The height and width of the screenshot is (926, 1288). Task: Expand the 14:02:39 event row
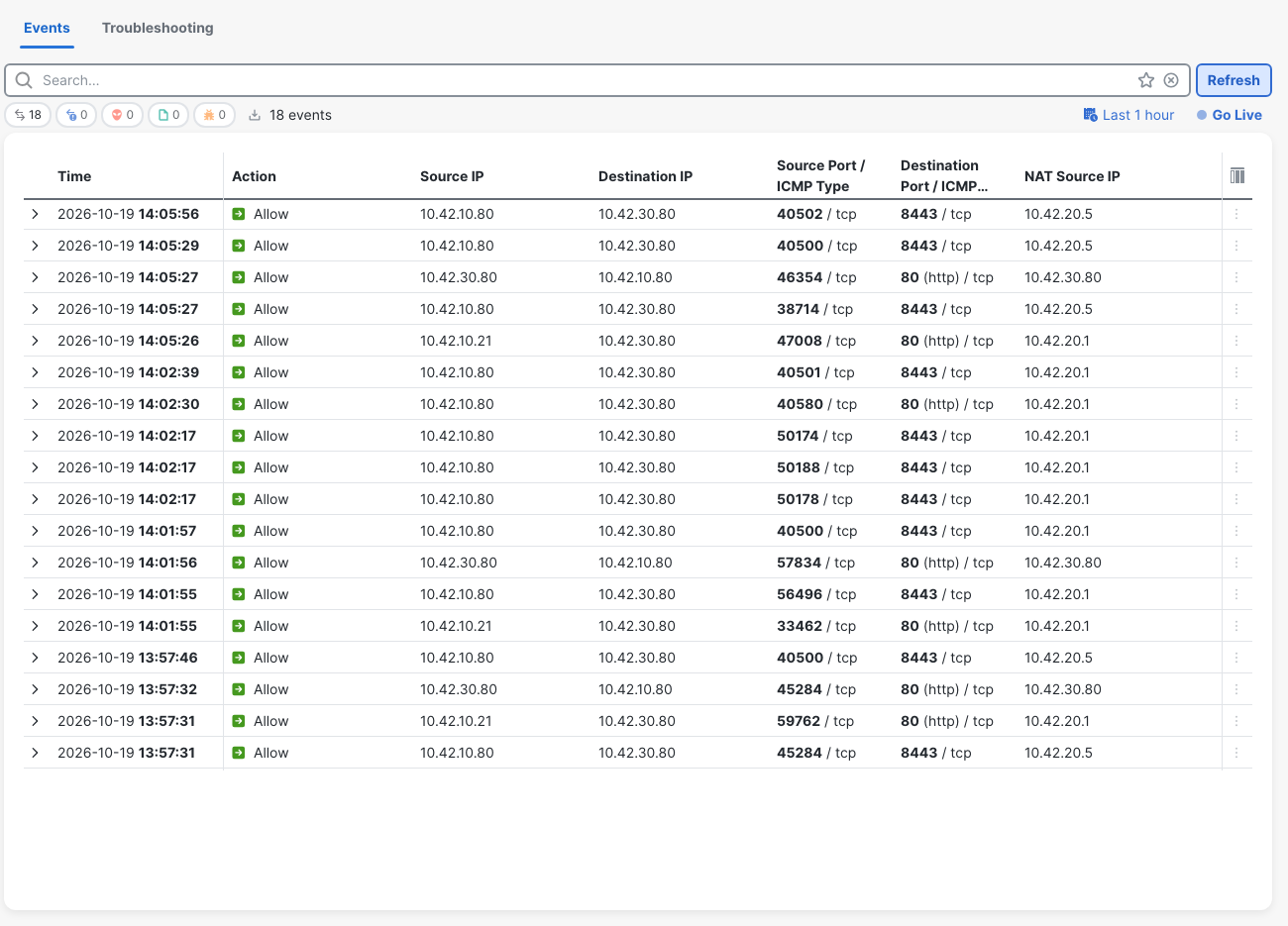(35, 372)
